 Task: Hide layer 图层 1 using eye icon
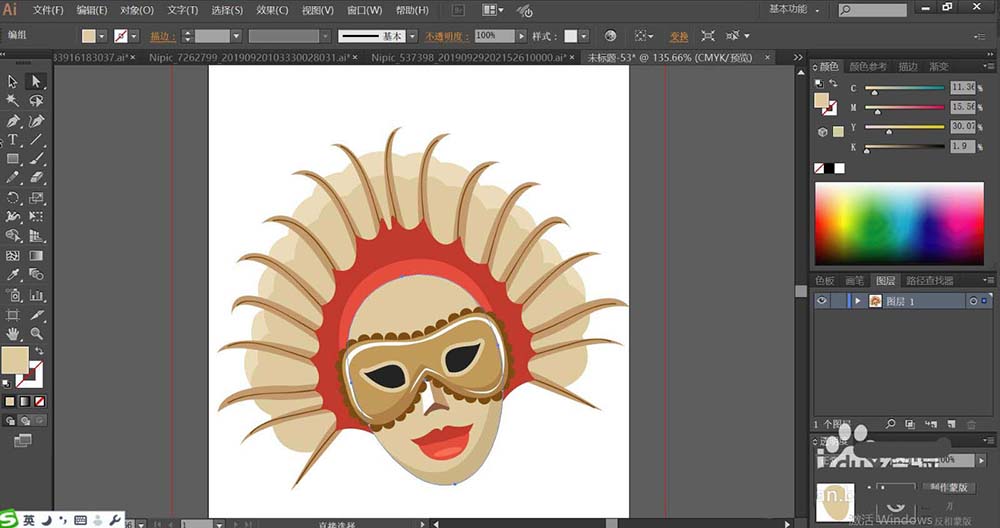(822, 301)
